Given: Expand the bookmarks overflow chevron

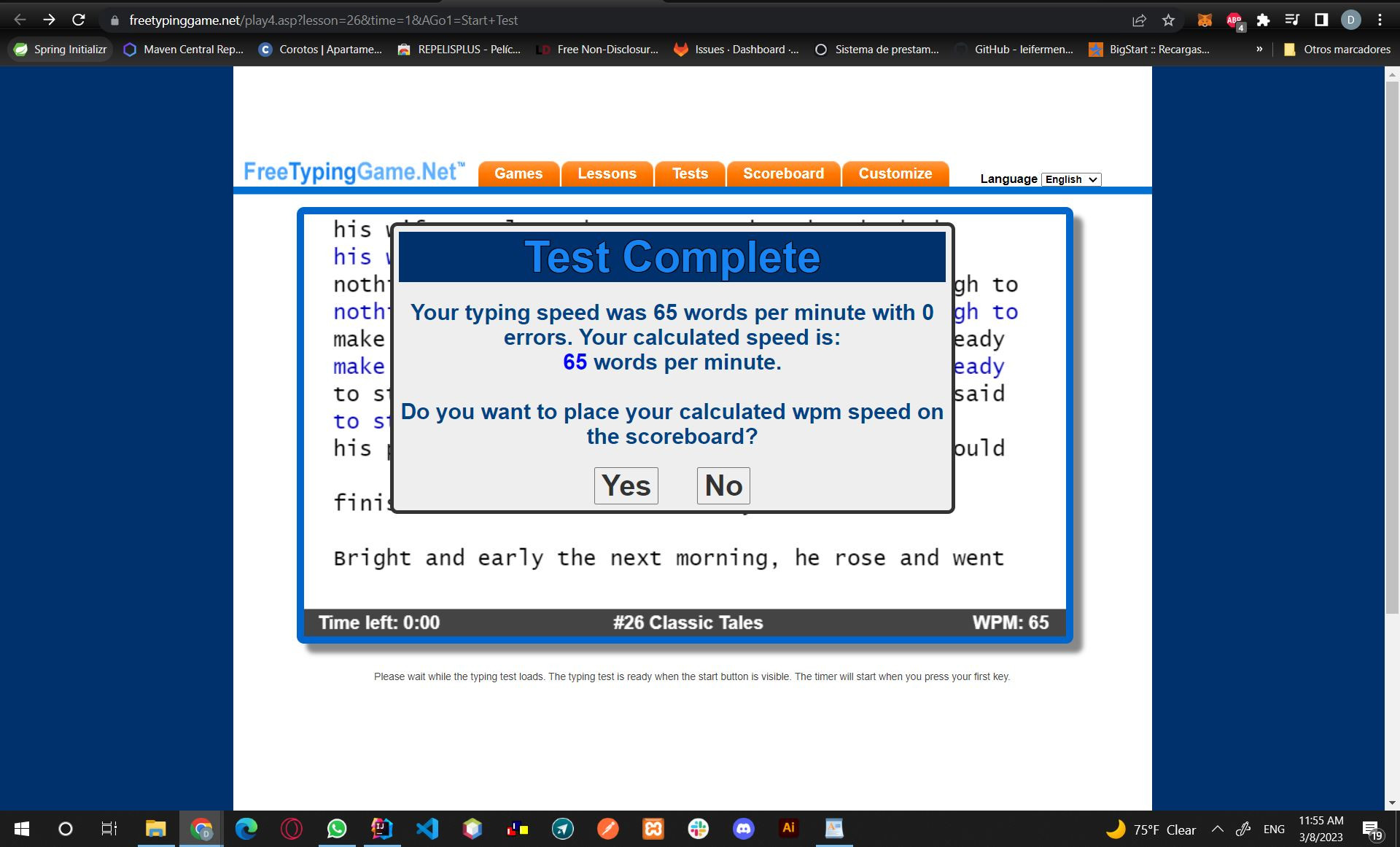Looking at the screenshot, I should (x=1259, y=50).
